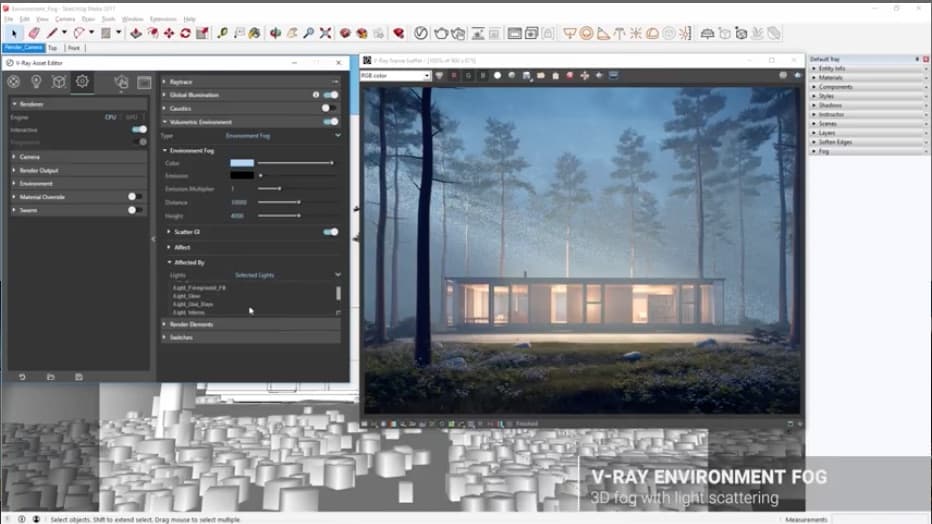Click lights list scrollbar
This screenshot has height=524, width=932.
click(338, 293)
